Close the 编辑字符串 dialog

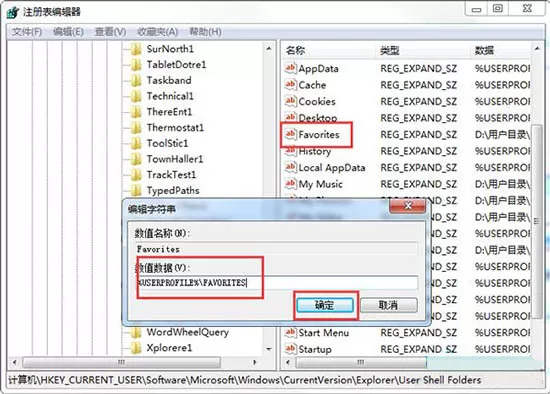[408, 206]
